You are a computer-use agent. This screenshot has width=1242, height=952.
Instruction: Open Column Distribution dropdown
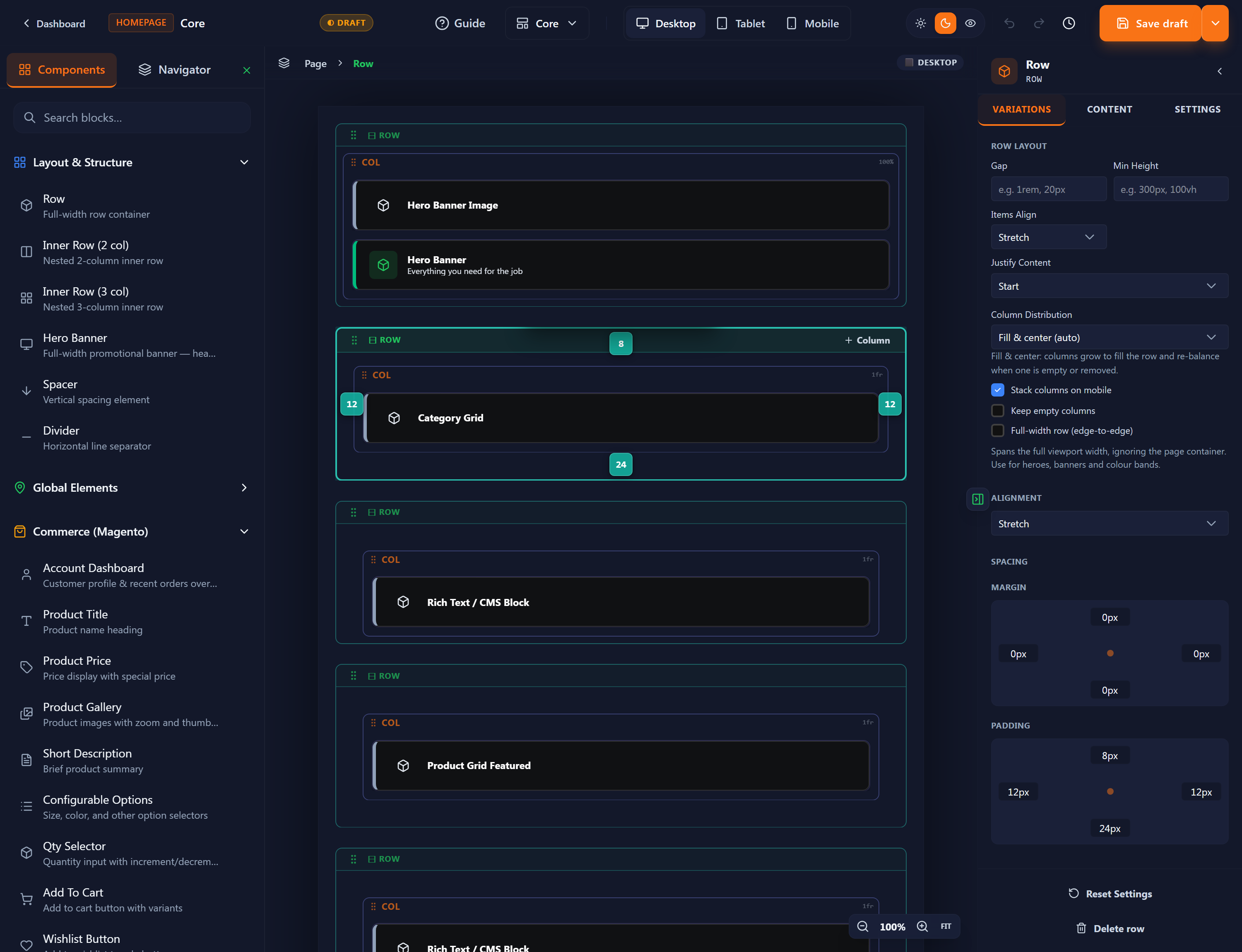(1110, 337)
